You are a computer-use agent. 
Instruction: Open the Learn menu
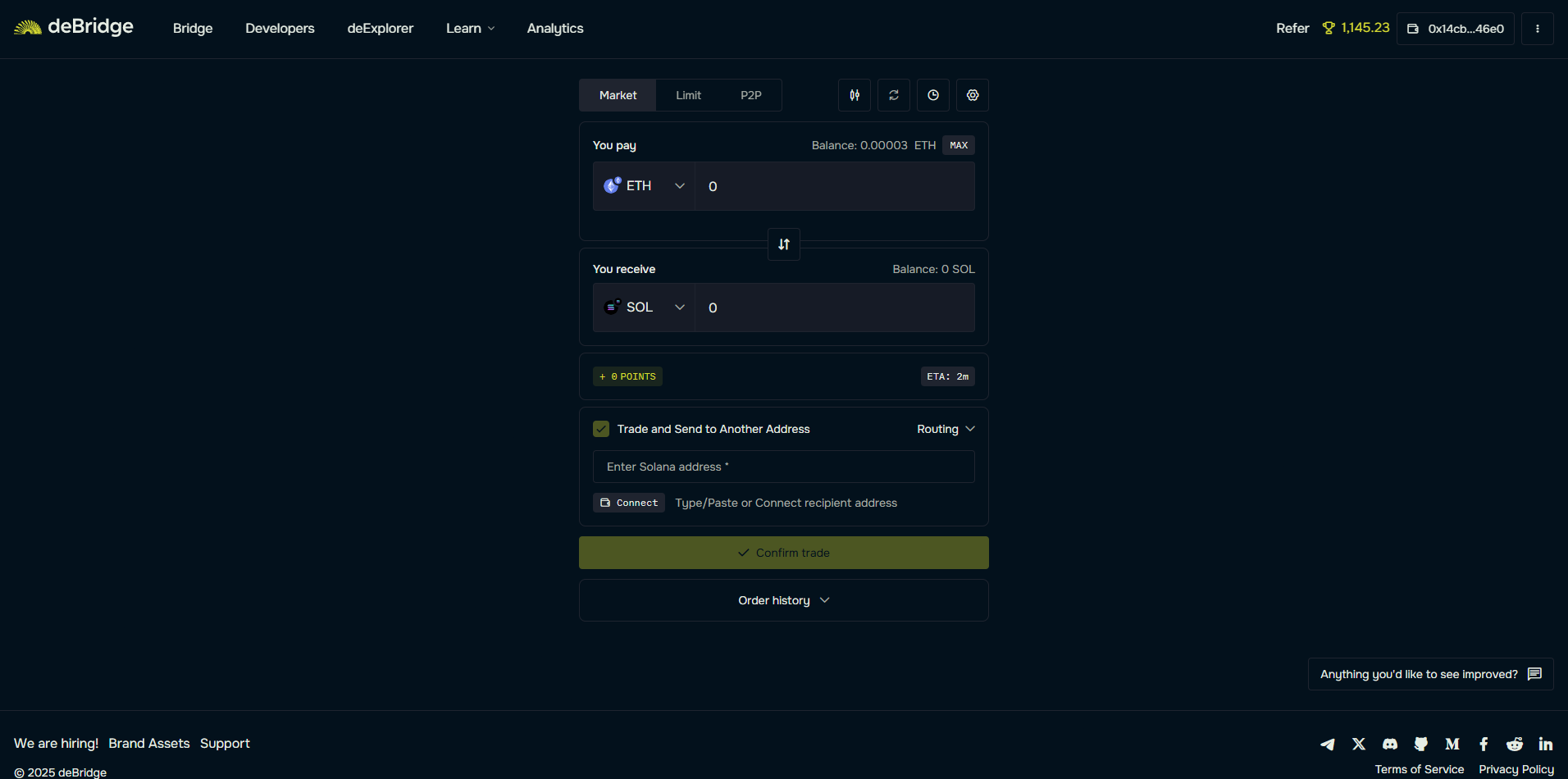(x=470, y=29)
